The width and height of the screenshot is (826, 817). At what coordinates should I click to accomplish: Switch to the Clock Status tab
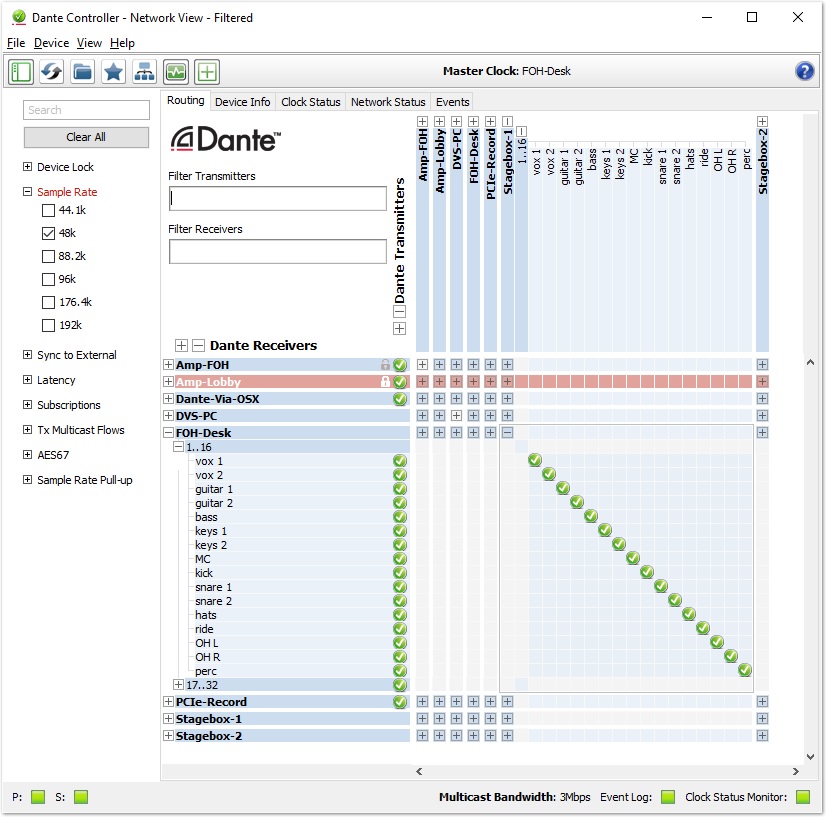(310, 102)
